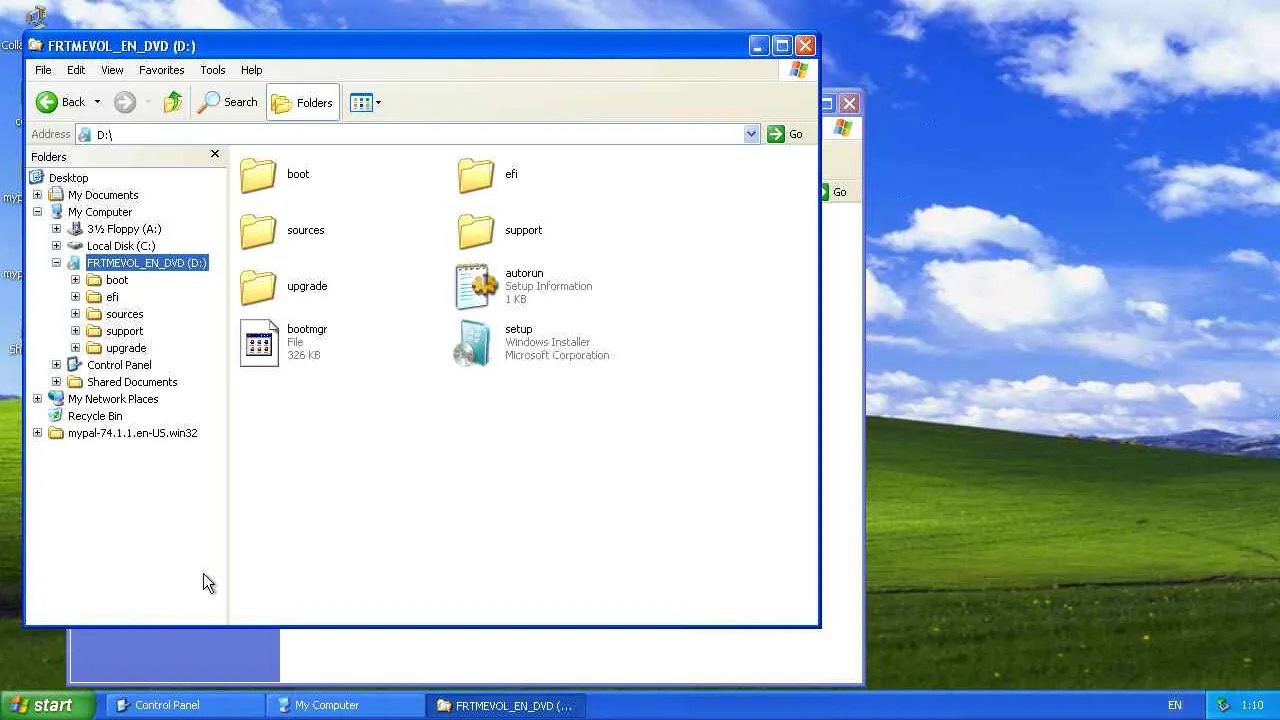Open the address bar dropdown arrow
The width and height of the screenshot is (1280, 720).
(751, 134)
